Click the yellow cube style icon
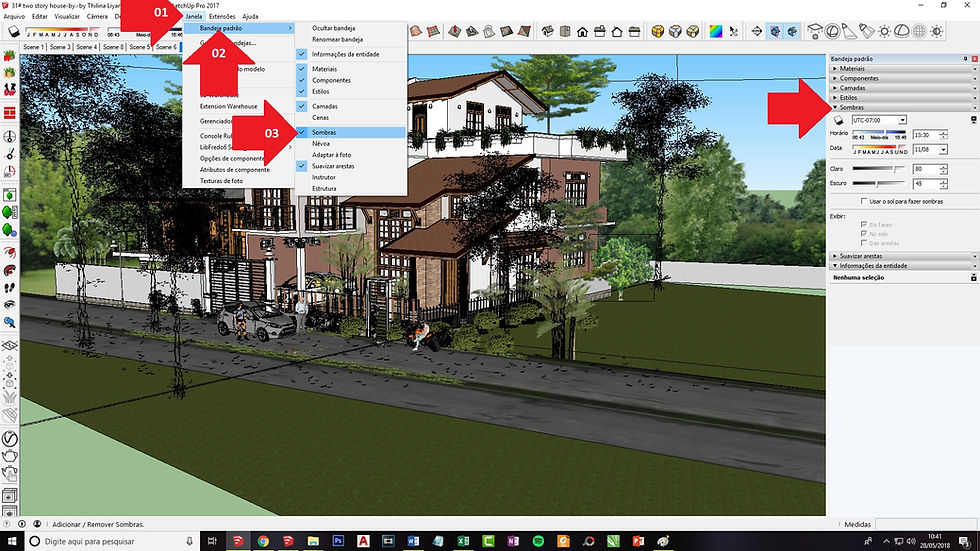 pyautogui.click(x=658, y=31)
